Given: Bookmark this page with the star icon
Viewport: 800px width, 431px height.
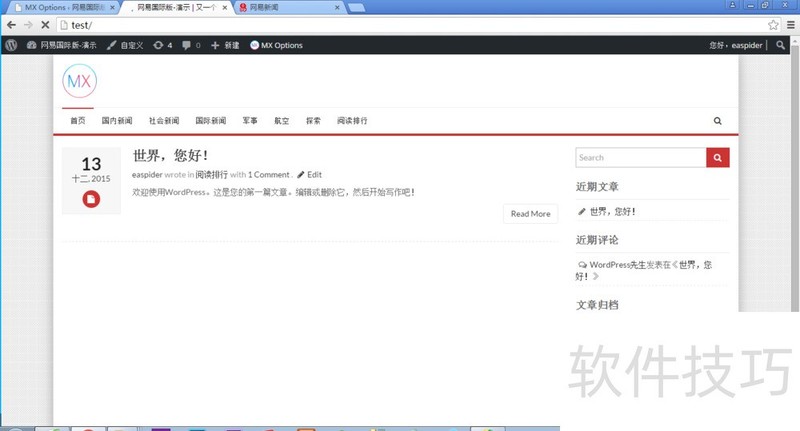Looking at the screenshot, I should coord(773,25).
